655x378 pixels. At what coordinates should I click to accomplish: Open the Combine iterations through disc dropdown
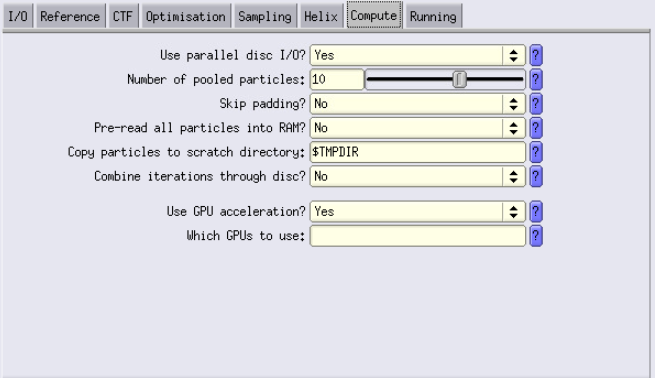pos(417,176)
